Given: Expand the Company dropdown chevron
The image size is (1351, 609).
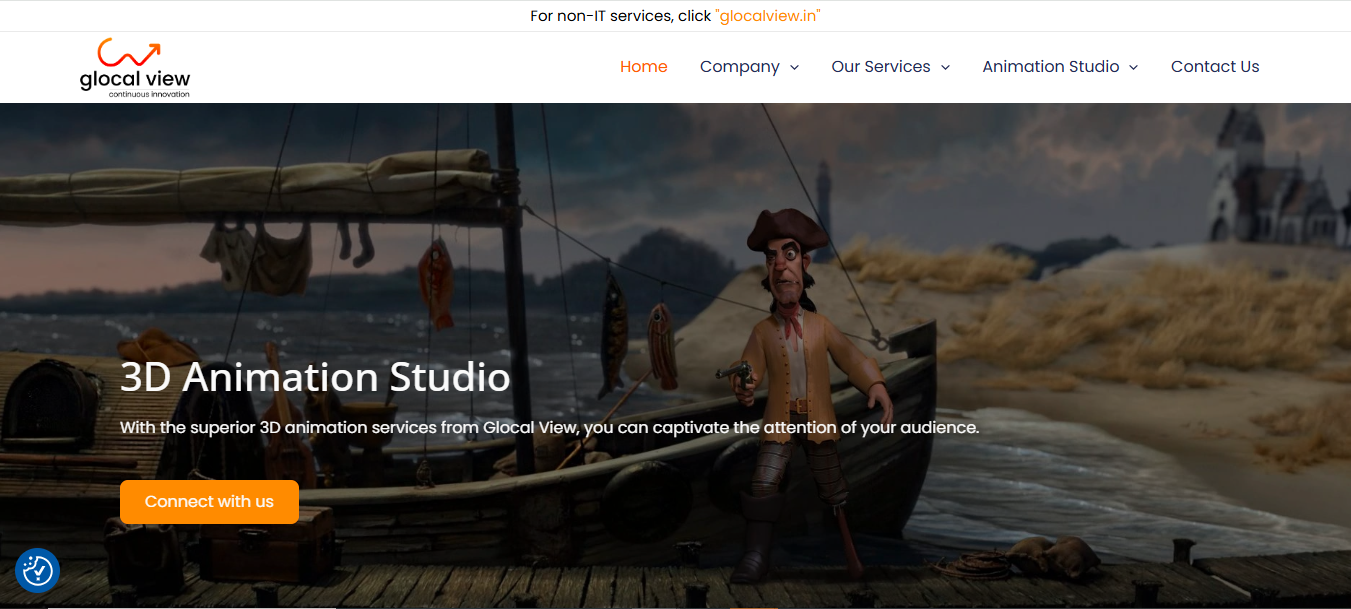Looking at the screenshot, I should coord(794,68).
